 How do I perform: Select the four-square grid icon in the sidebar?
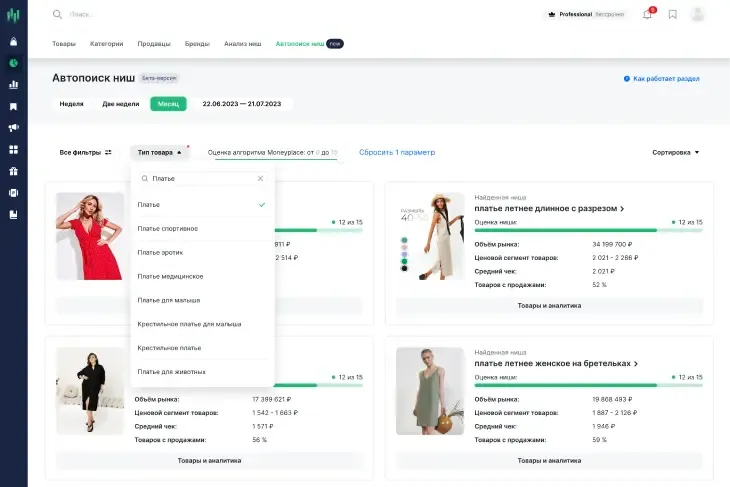pos(14,150)
